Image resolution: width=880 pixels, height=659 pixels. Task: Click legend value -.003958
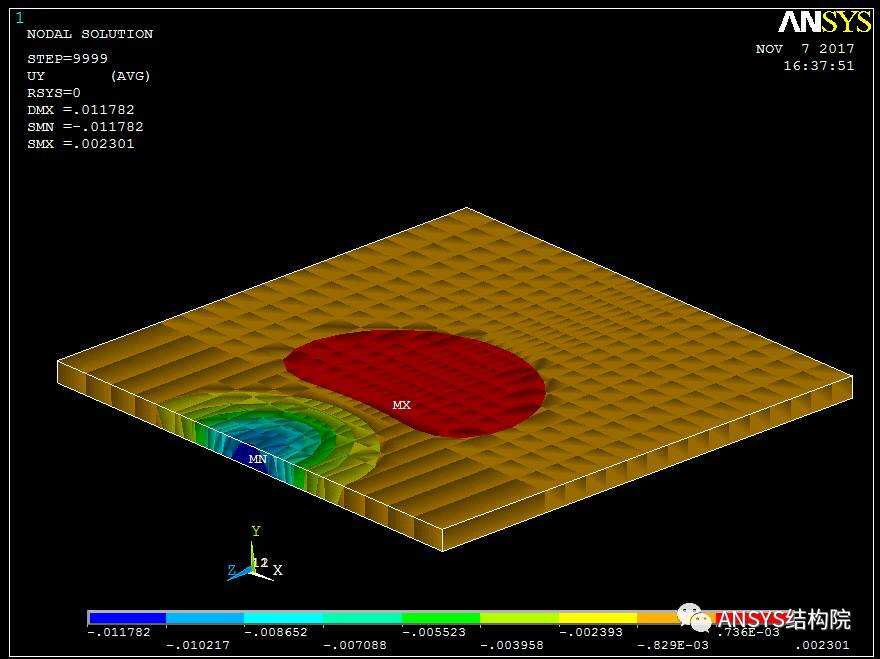[512, 646]
